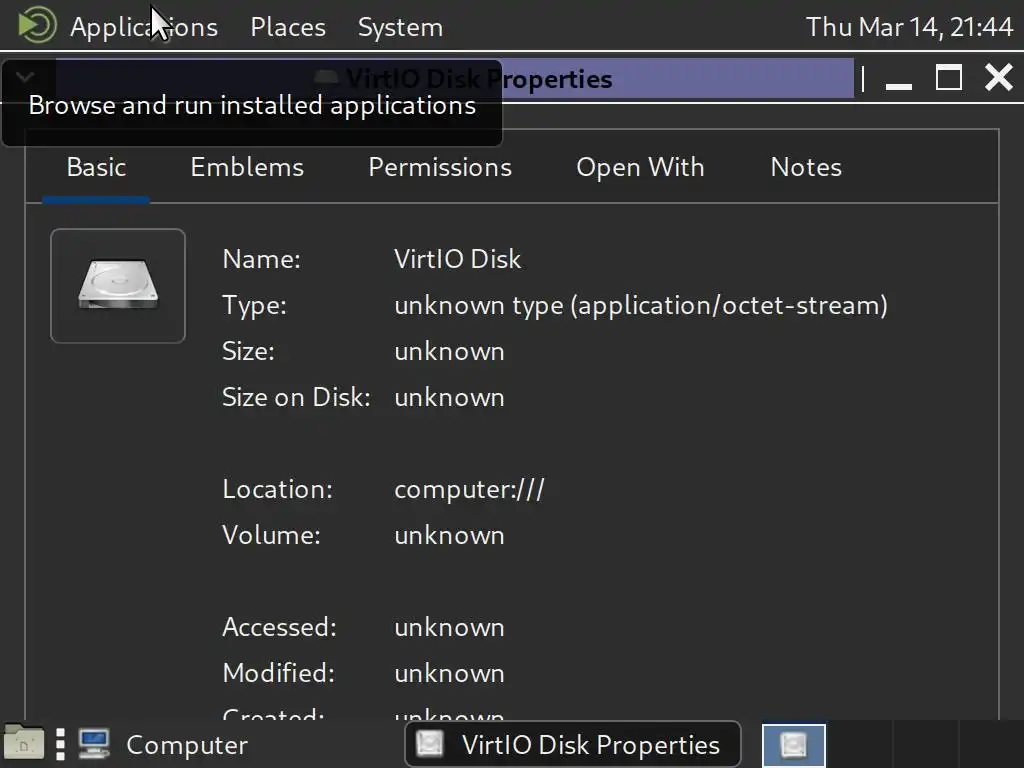Click the show desktop icon in bottom panel
Viewport: 1024px width, 768px height.
(24, 743)
